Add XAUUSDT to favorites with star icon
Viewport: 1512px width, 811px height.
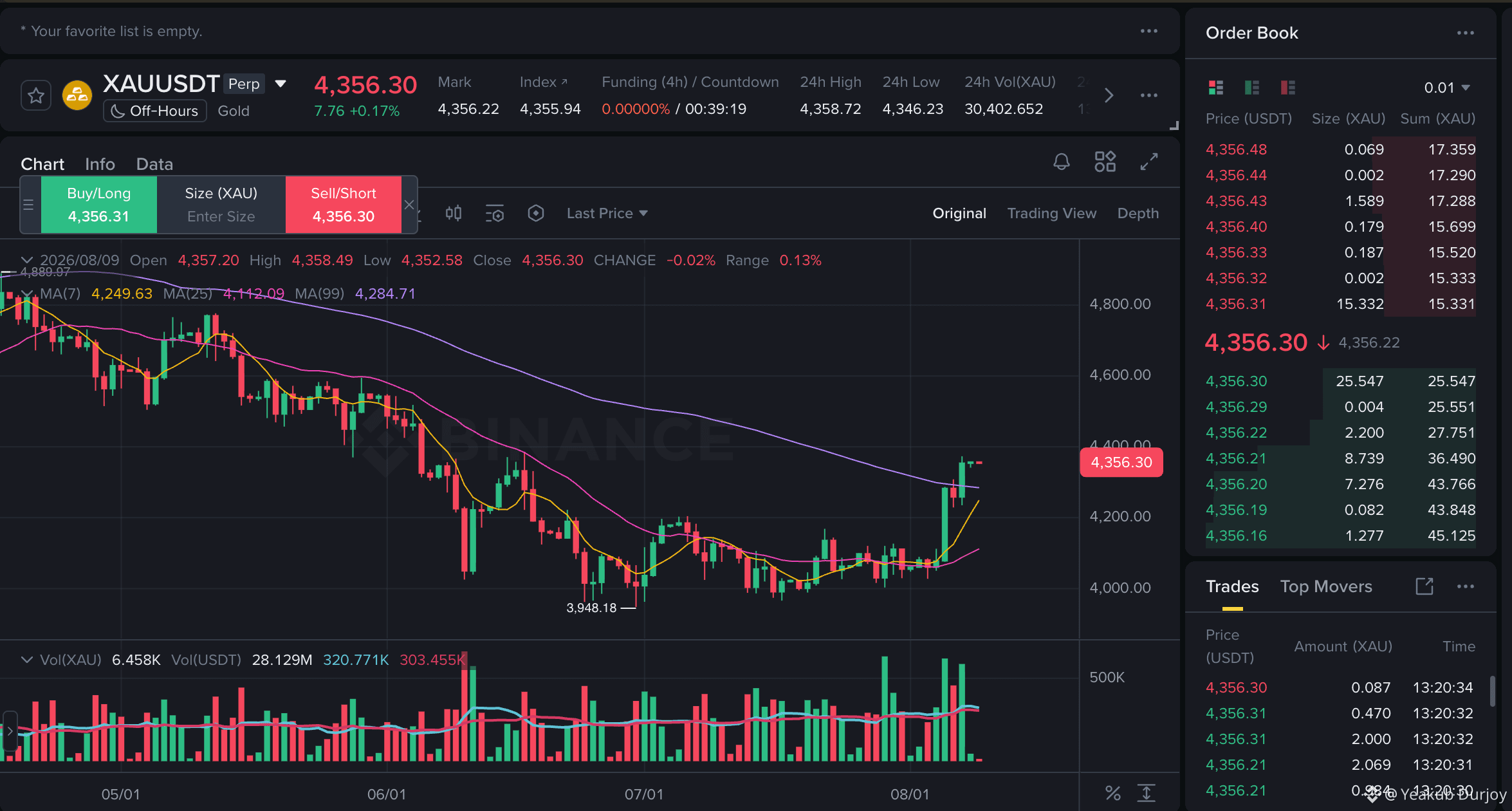pyautogui.click(x=36, y=97)
